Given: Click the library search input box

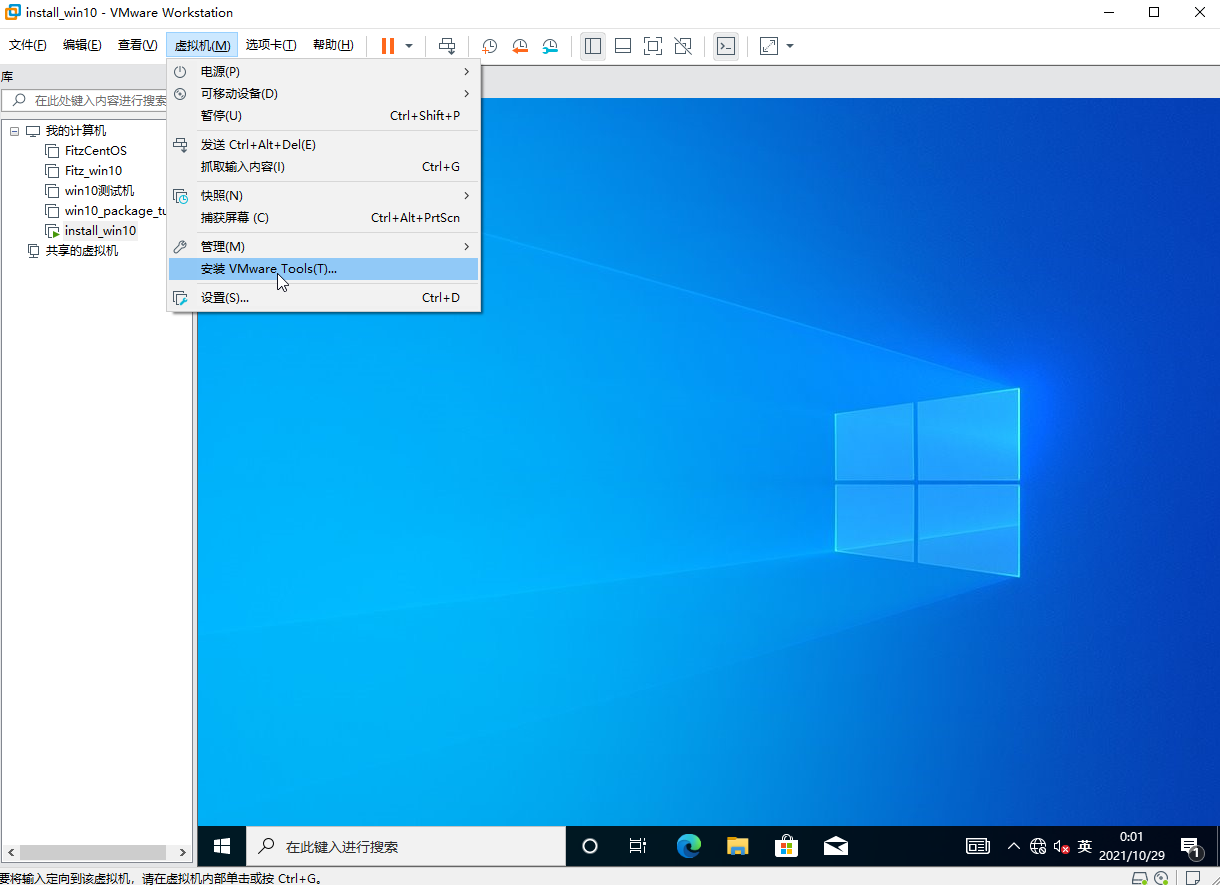Looking at the screenshot, I should click(98, 100).
